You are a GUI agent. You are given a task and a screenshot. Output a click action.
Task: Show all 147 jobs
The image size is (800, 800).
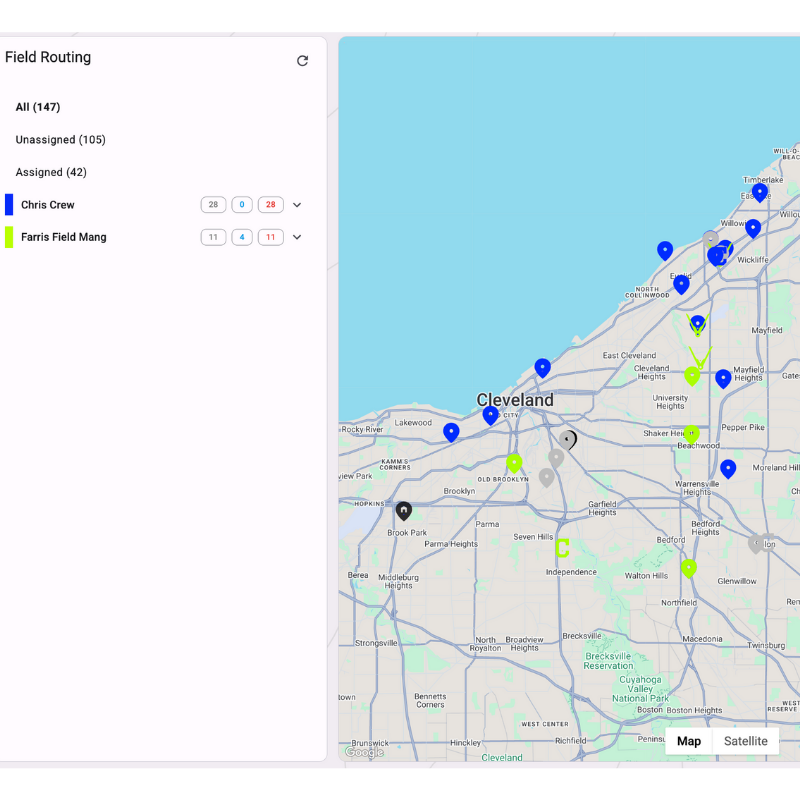[x=38, y=107]
